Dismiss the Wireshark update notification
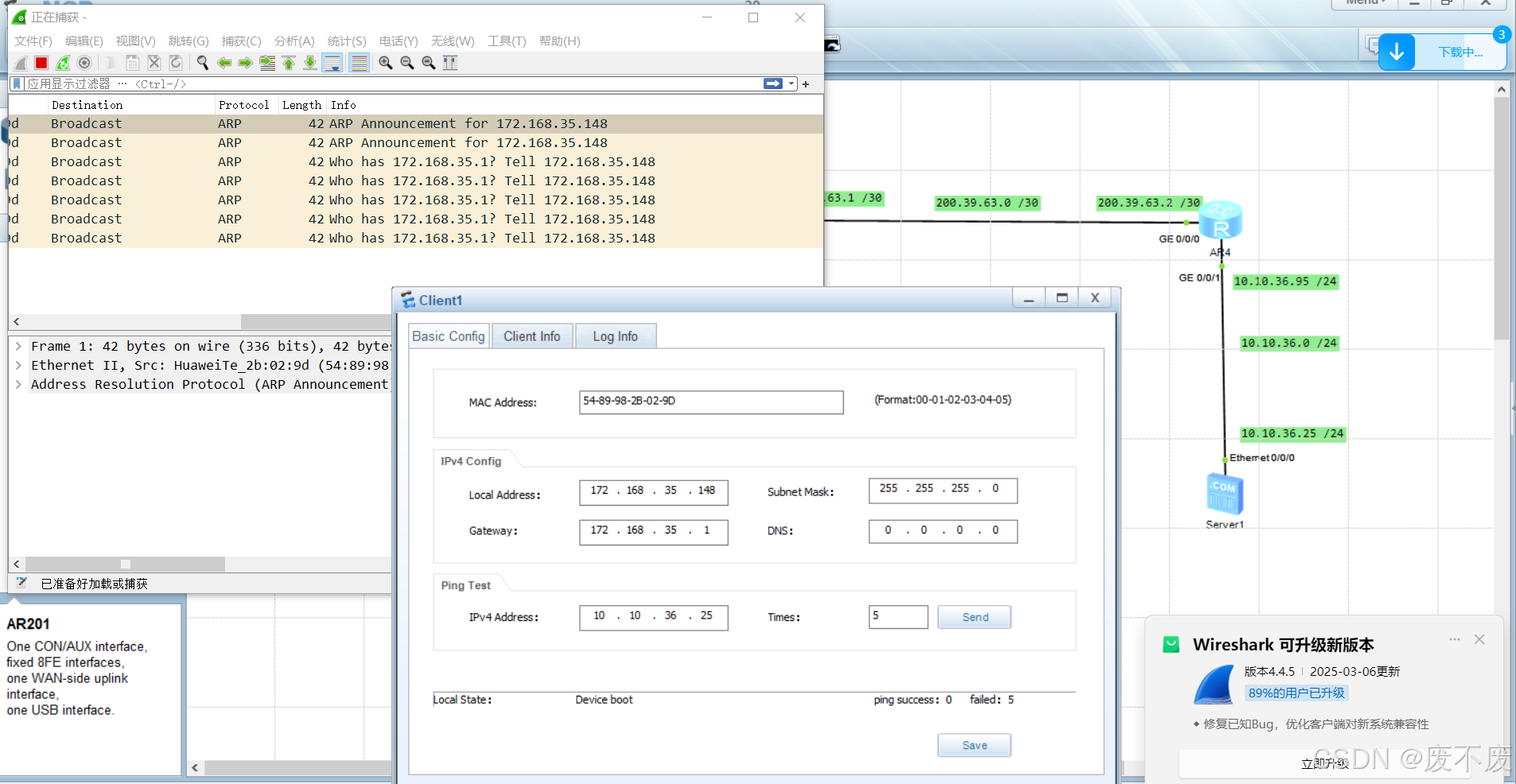The width and height of the screenshot is (1516, 784). point(1479,639)
